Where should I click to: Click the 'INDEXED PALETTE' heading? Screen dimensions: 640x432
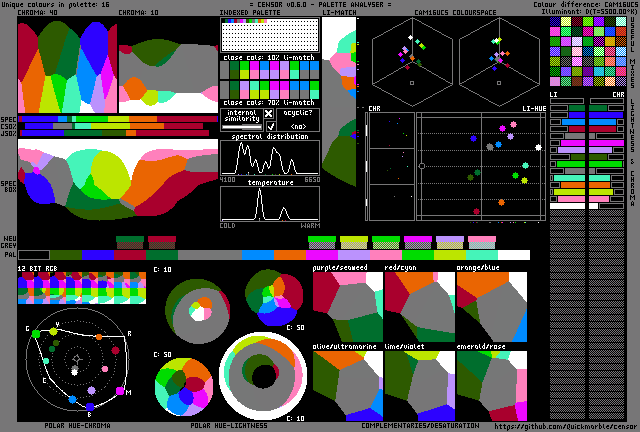tap(250, 13)
